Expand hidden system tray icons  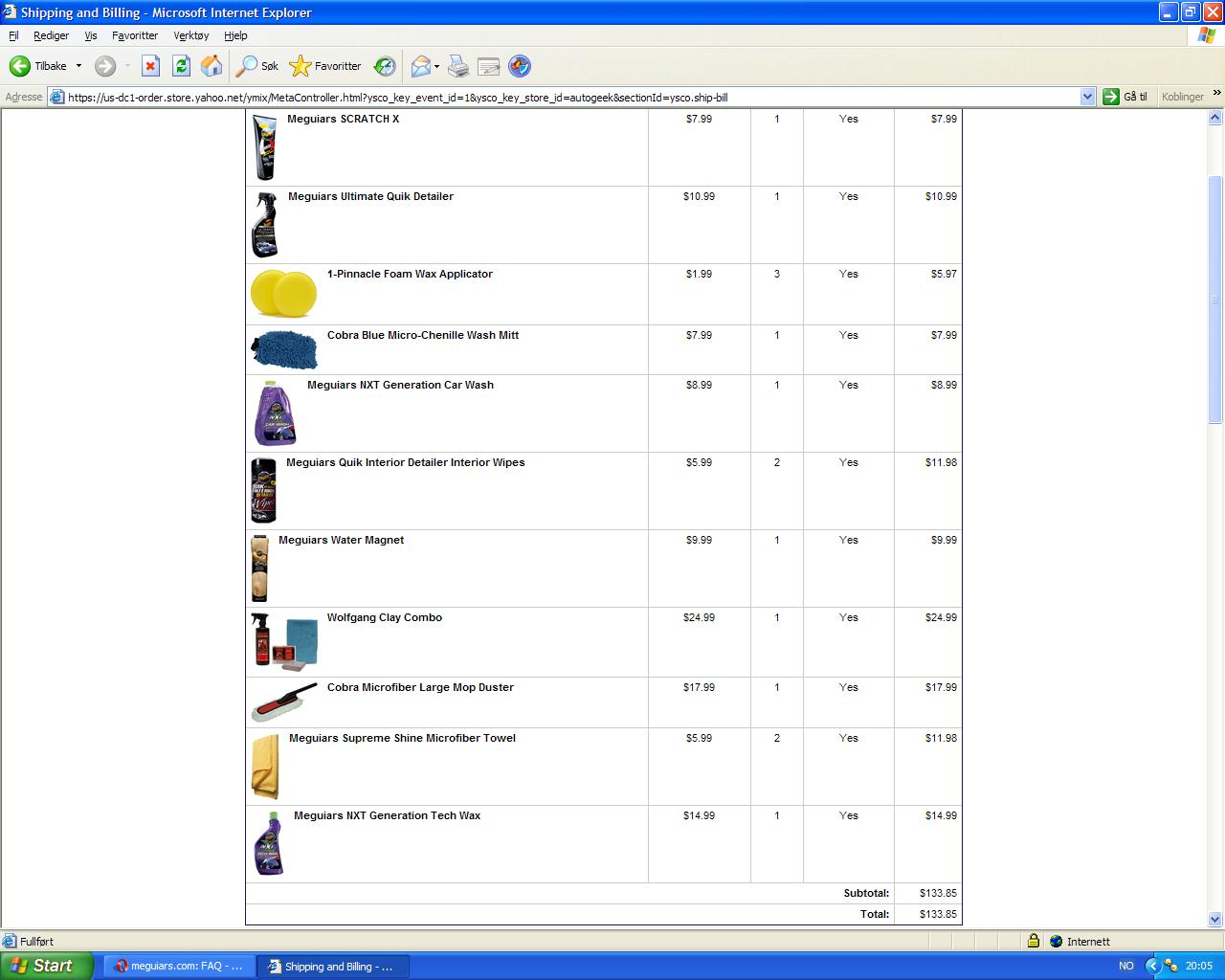point(1152,966)
